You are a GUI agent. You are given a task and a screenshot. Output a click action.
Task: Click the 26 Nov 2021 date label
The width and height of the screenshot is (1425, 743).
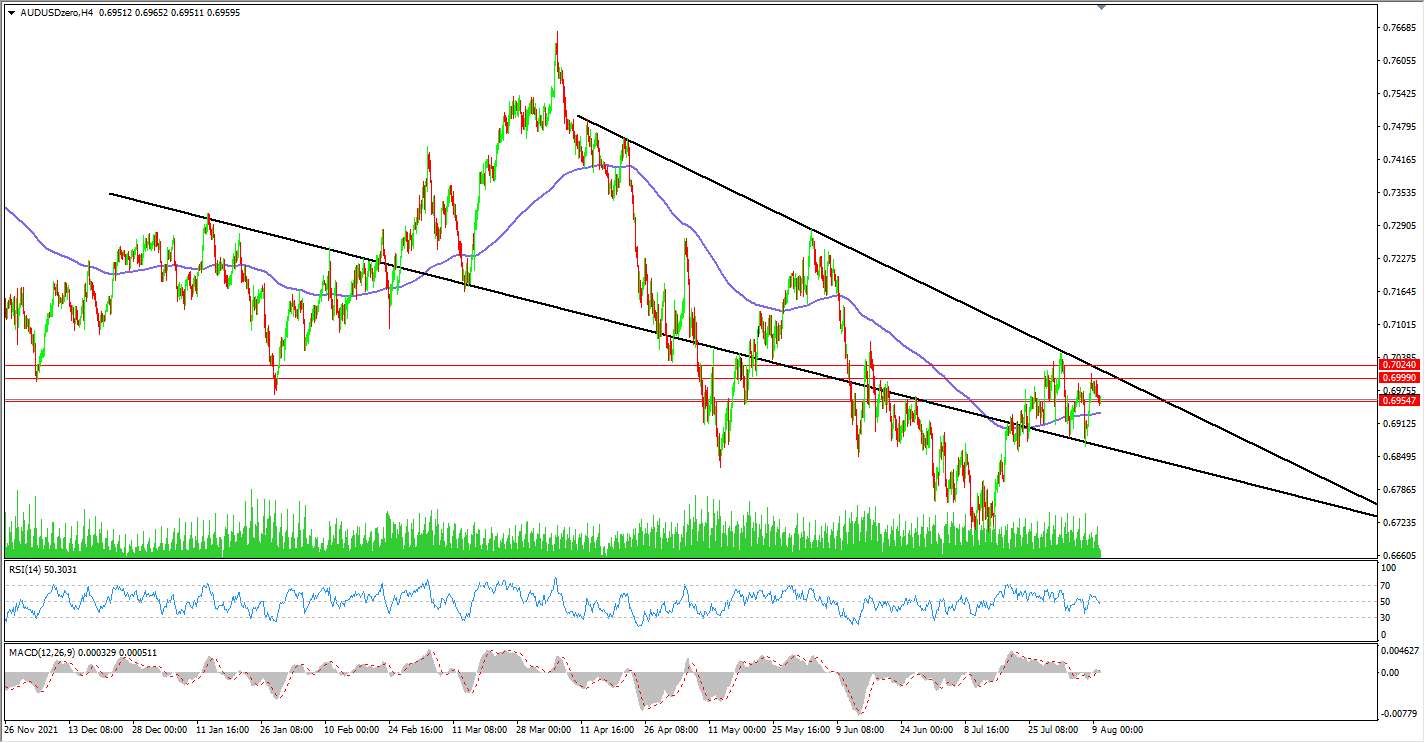coord(30,729)
